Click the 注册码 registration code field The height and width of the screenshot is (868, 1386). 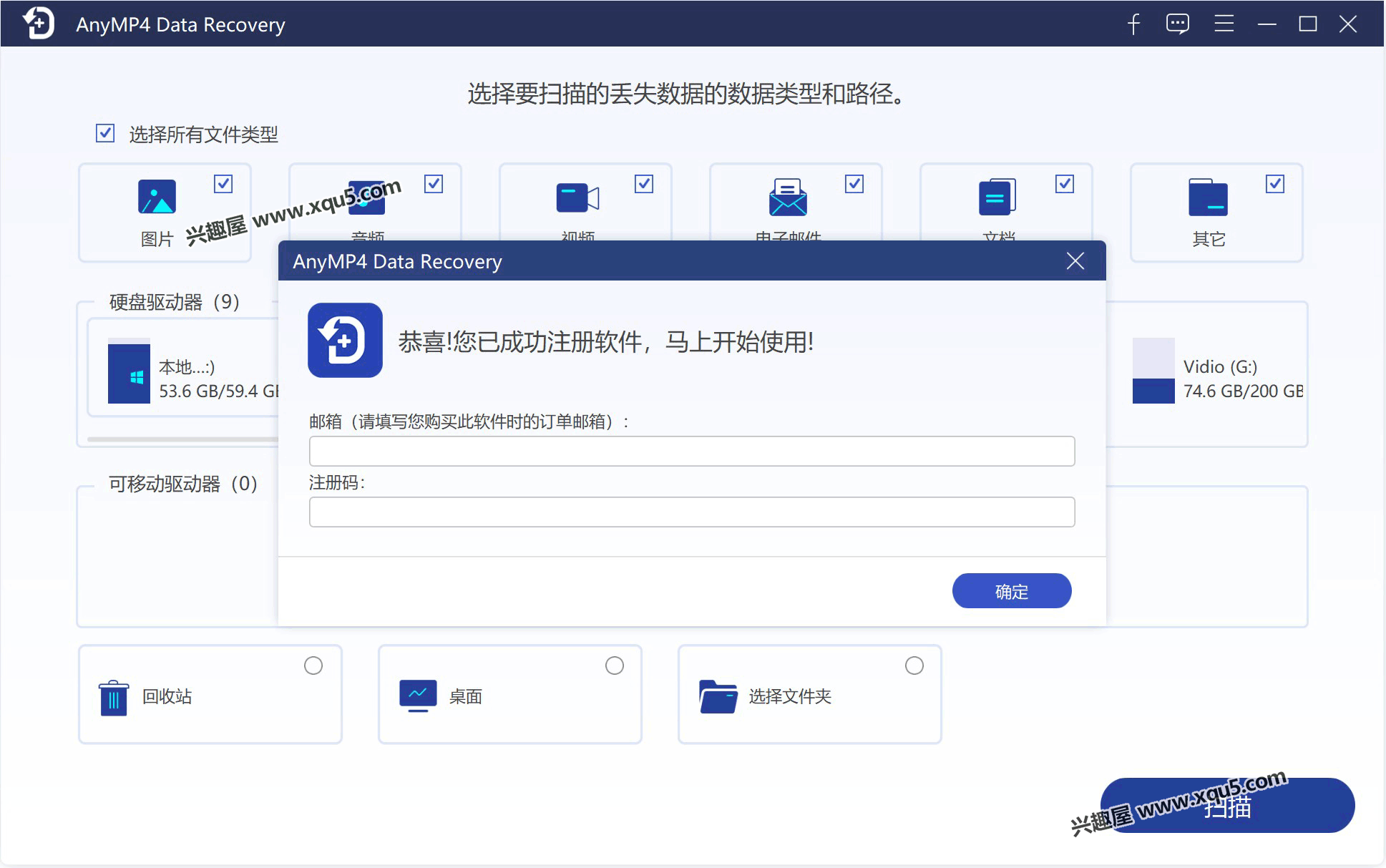(x=692, y=512)
